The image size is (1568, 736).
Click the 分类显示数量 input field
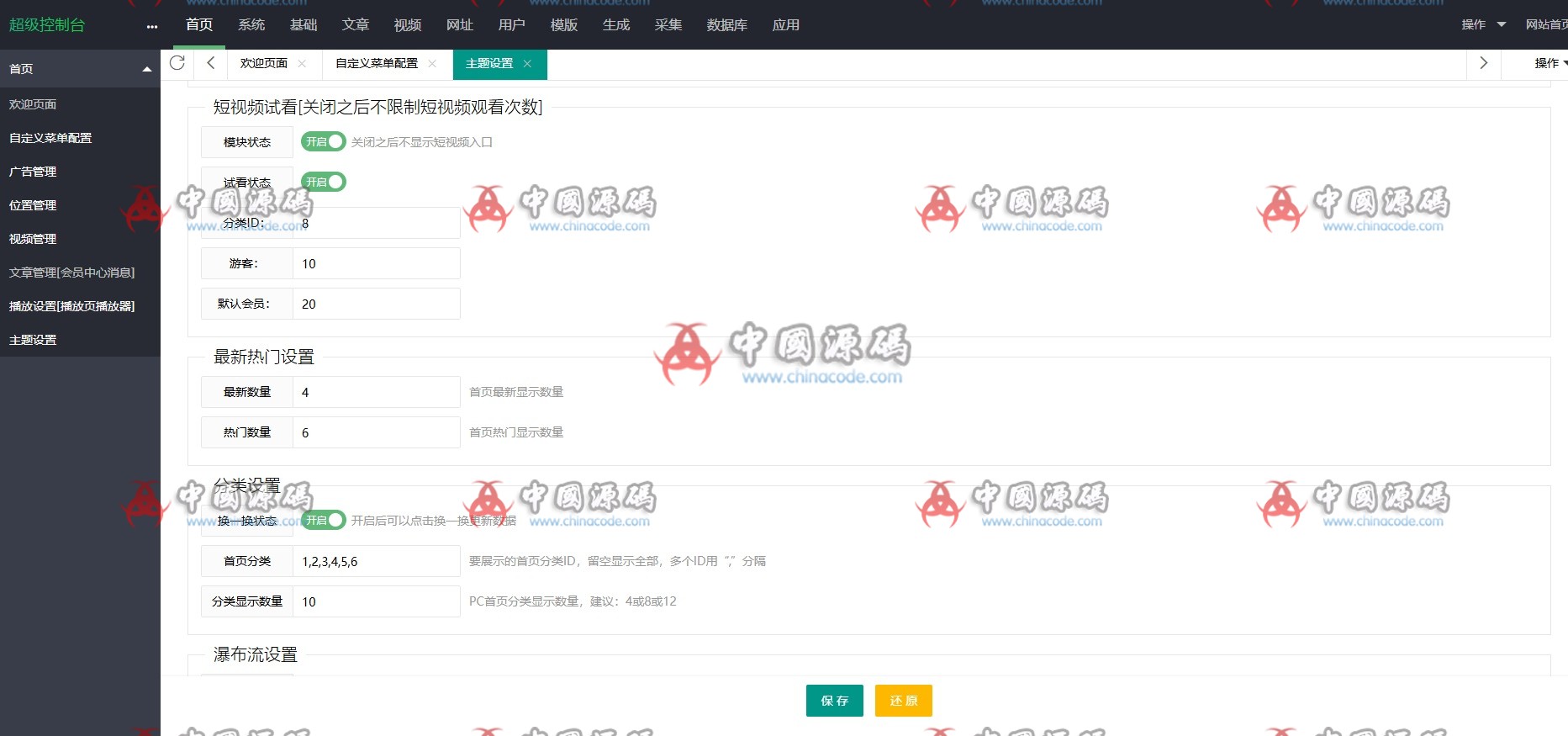coord(377,601)
